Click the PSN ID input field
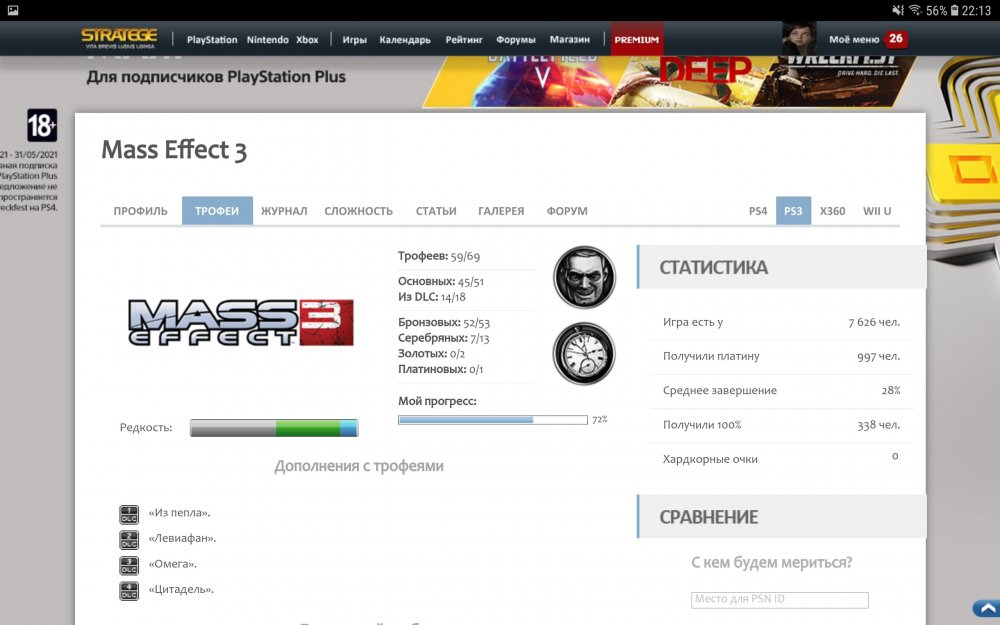 click(x=779, y=600)
